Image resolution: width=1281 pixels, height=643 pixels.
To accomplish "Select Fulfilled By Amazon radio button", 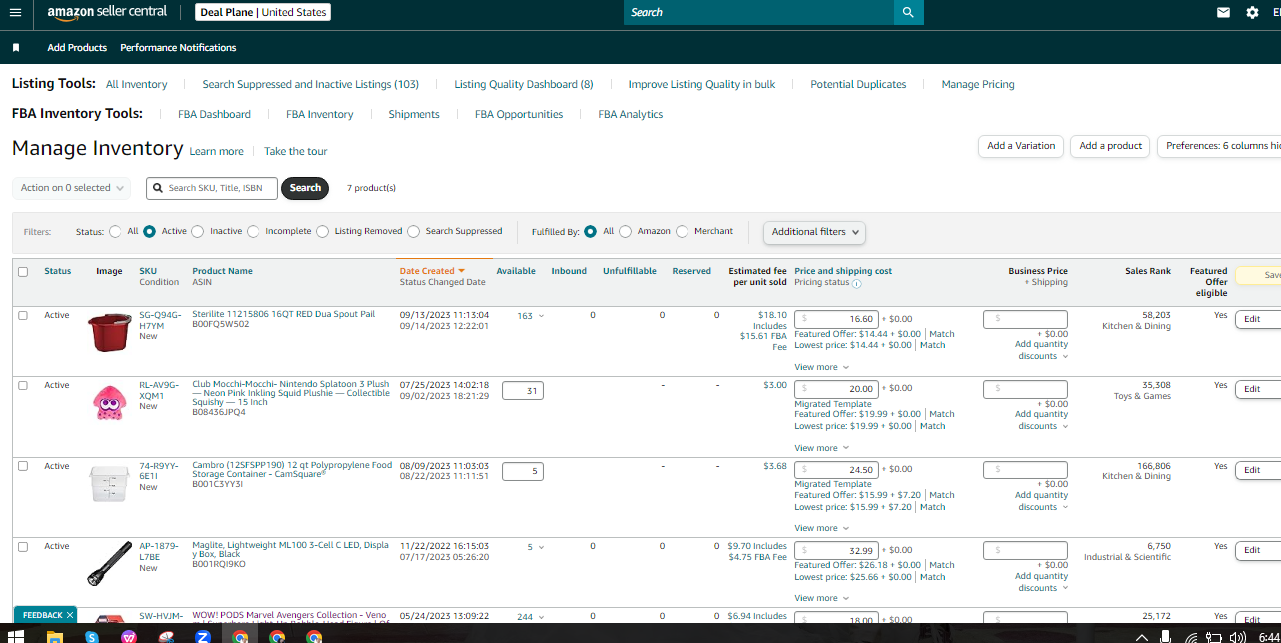I will coord(626,231).
